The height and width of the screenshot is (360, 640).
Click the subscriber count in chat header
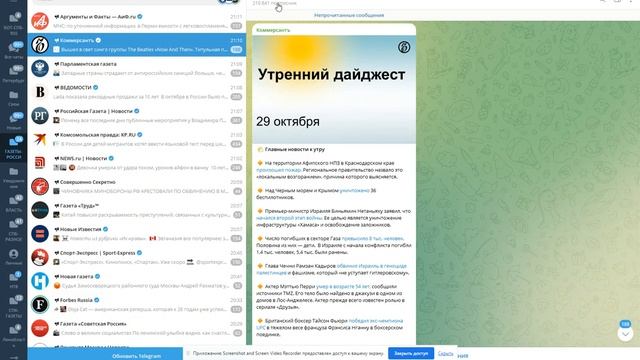tap(274, 3)
